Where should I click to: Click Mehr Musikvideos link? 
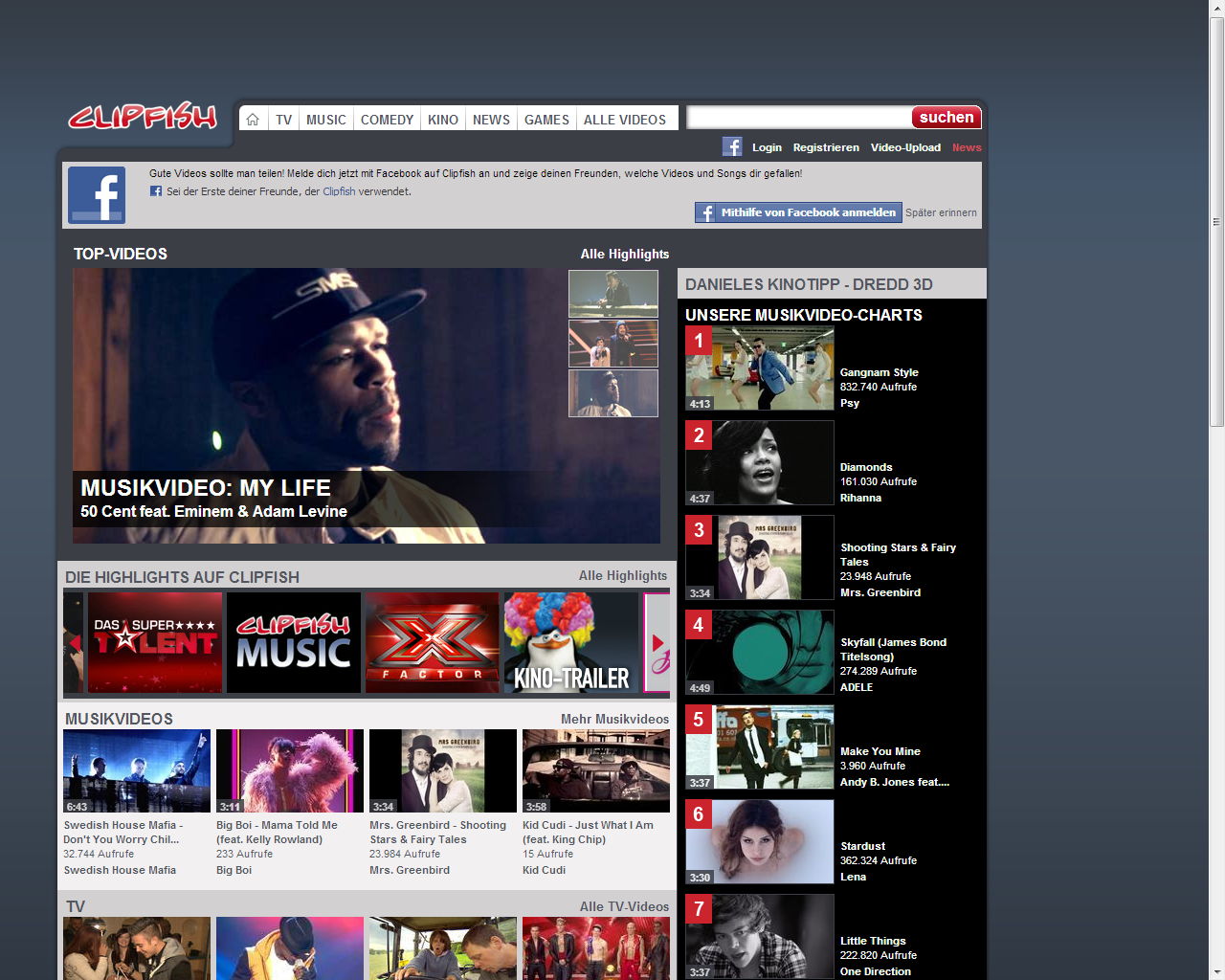click(x=615, y=719)
